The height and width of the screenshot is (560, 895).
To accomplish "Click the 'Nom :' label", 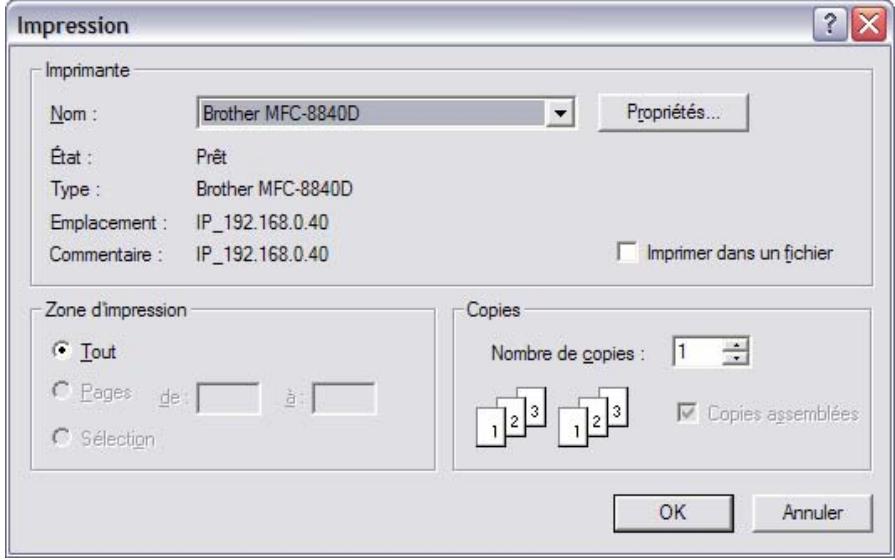I will tap(74, 114).
